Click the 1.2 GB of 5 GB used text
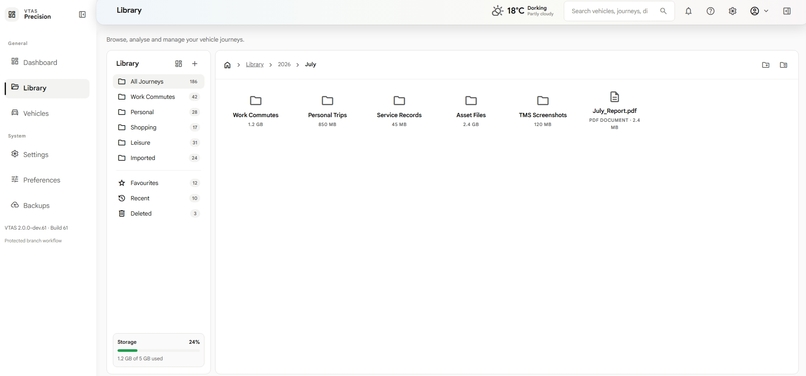This screenshot has height=376, width=806. [140, 359]
